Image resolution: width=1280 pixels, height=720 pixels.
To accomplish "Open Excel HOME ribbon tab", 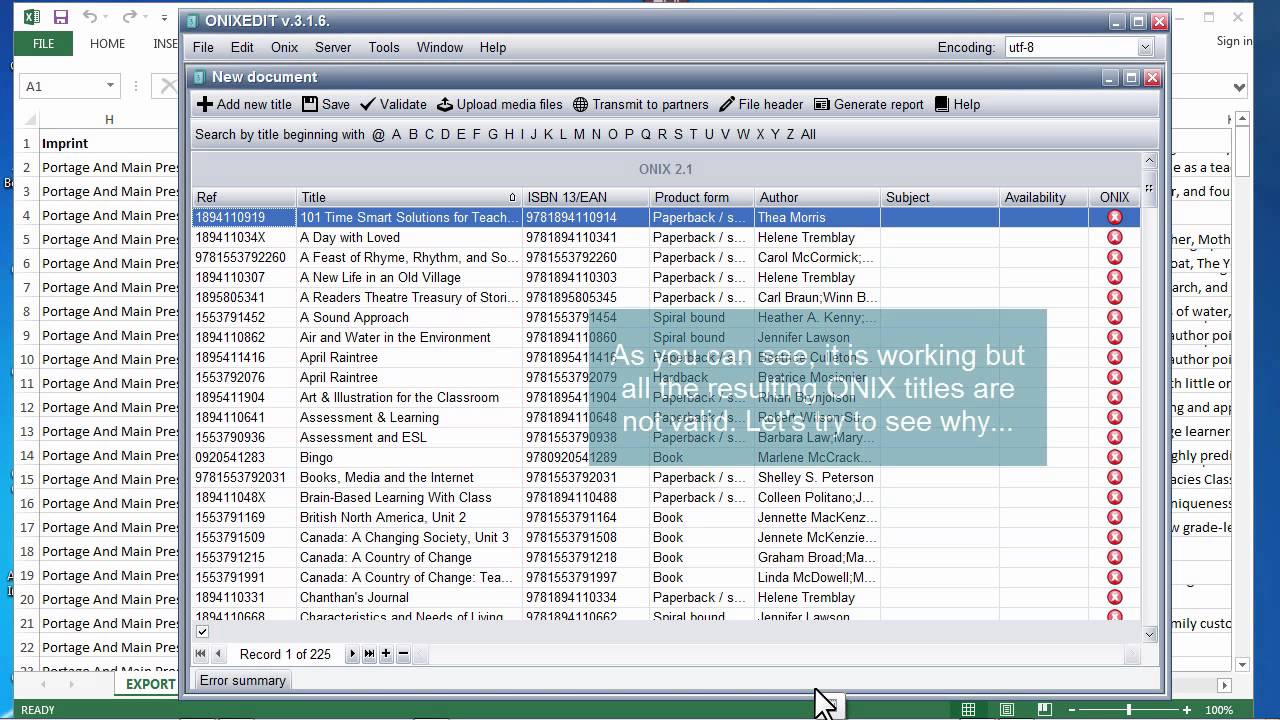I will [107, 44].
